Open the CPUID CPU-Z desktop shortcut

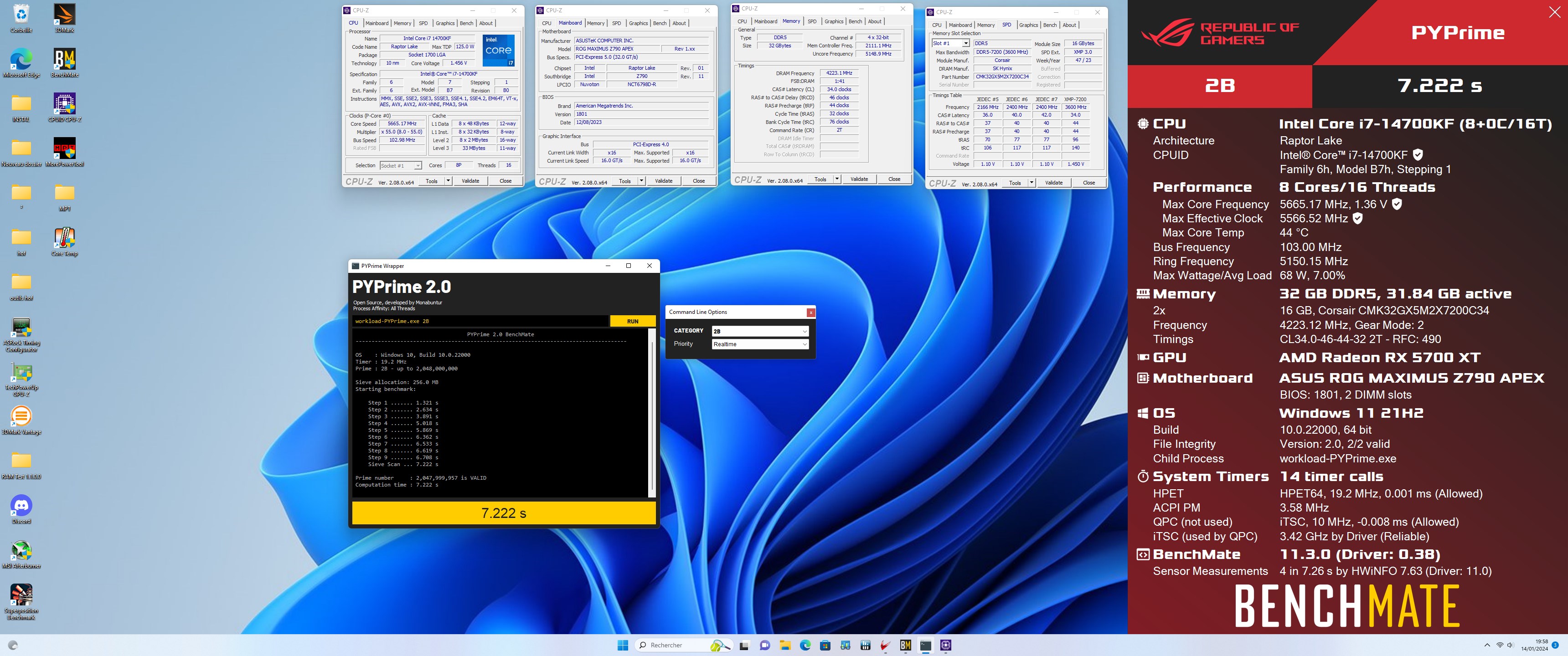(65, 107)
